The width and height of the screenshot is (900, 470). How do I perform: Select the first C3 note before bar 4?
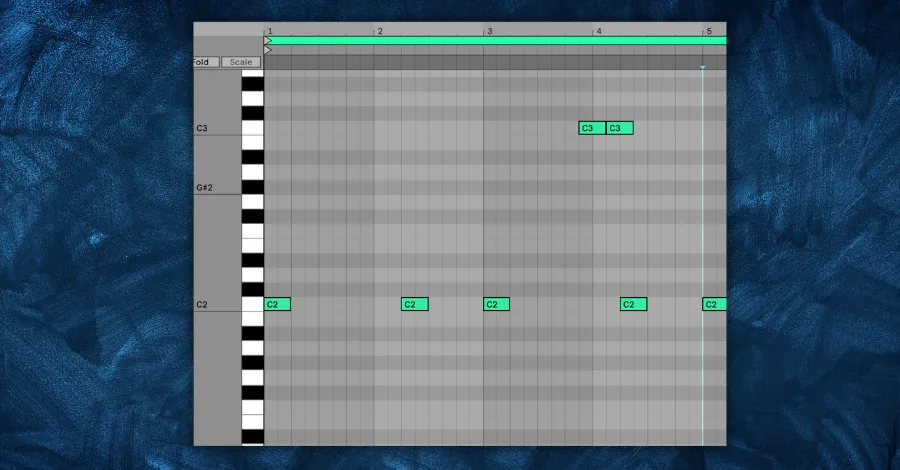pos(592,128)
